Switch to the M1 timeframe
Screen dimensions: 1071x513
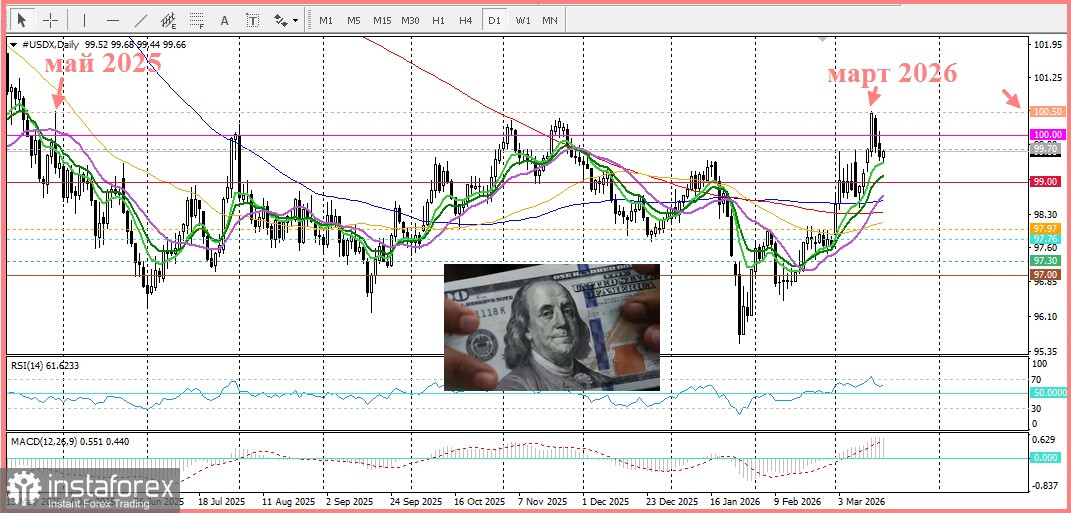326,20
